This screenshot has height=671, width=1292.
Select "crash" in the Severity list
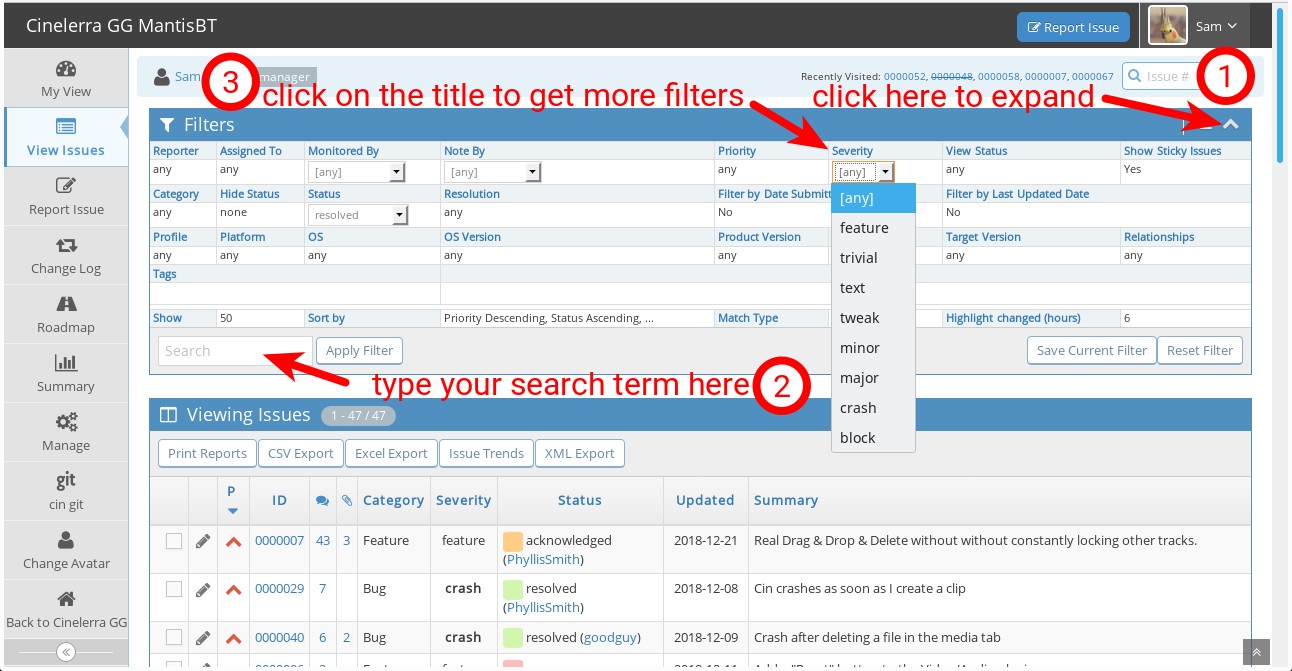(x=858, y=408)
